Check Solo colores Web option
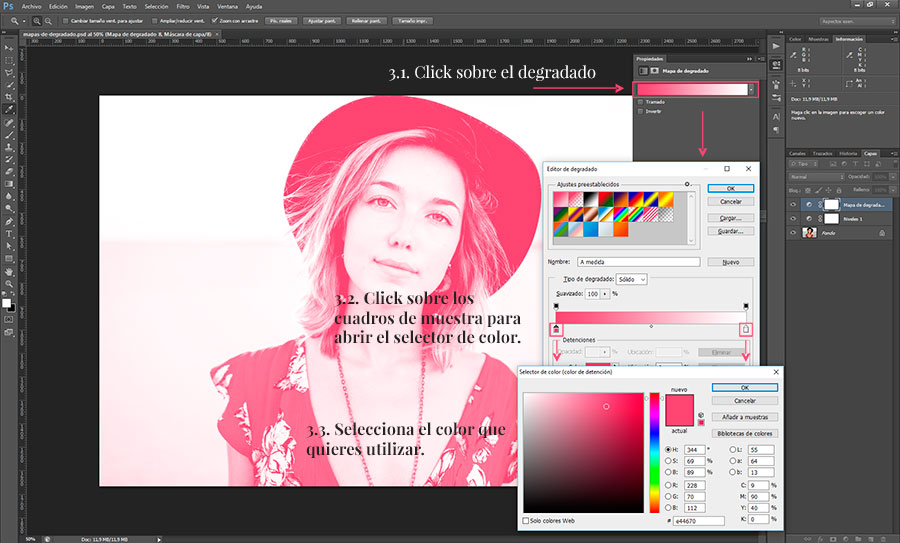 click(527, 521)
